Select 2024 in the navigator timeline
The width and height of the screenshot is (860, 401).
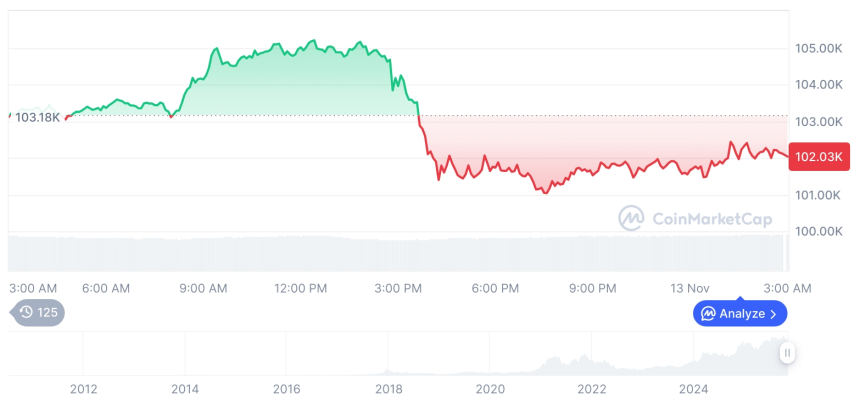pos(694,388)
